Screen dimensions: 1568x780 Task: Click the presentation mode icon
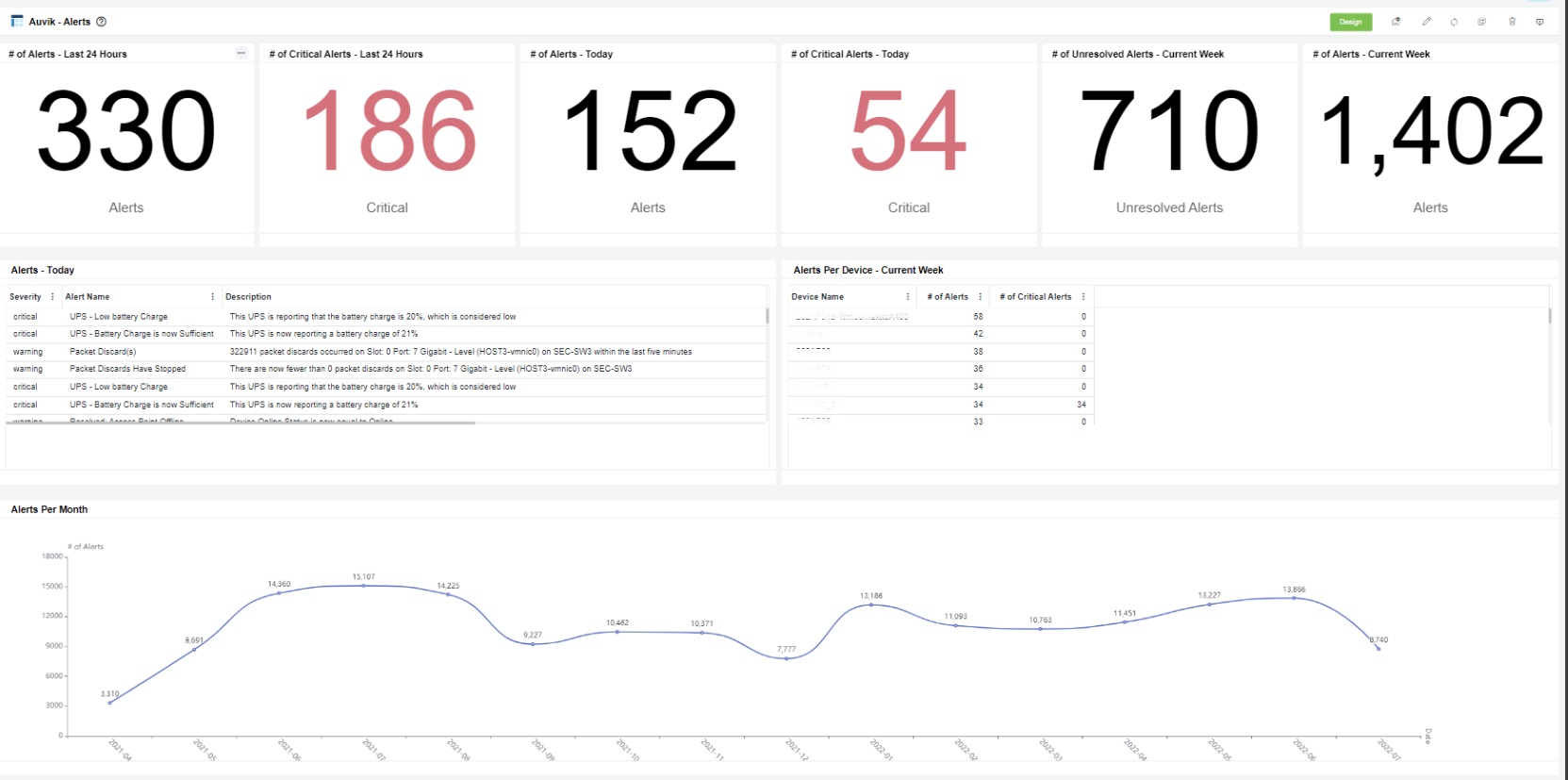click(x=1540, y=22)
